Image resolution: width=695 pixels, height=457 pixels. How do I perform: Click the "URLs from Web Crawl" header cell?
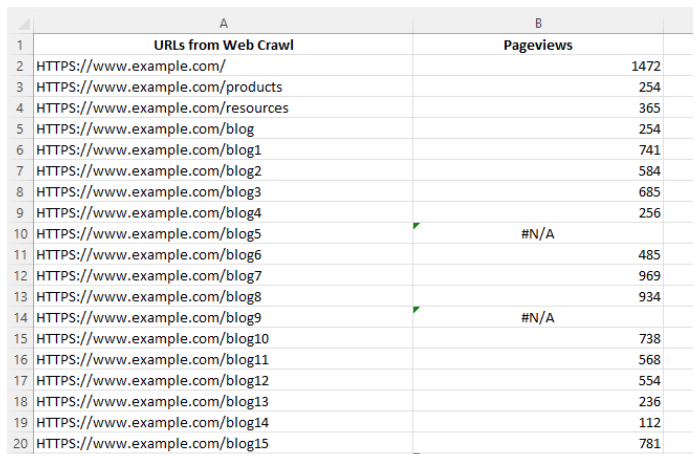tap(223, 45)
